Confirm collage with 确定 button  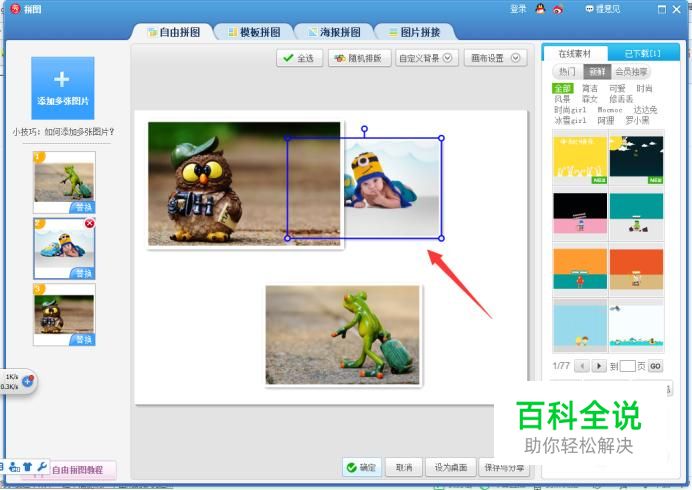point(361,467)
